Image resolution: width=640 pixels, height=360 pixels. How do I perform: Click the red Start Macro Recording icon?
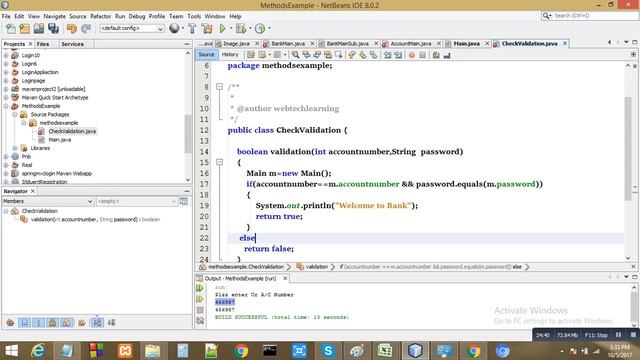tap(411, 55)
